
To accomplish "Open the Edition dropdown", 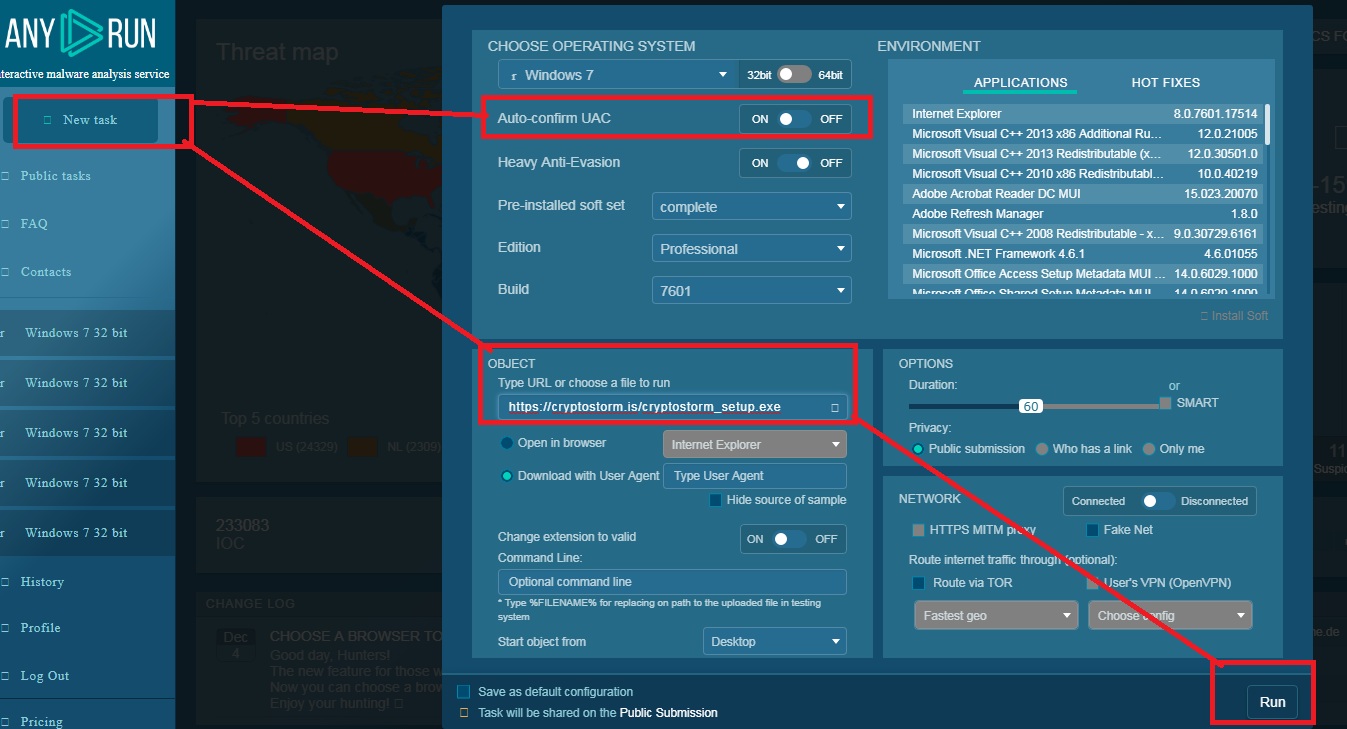I will [751, 249].
